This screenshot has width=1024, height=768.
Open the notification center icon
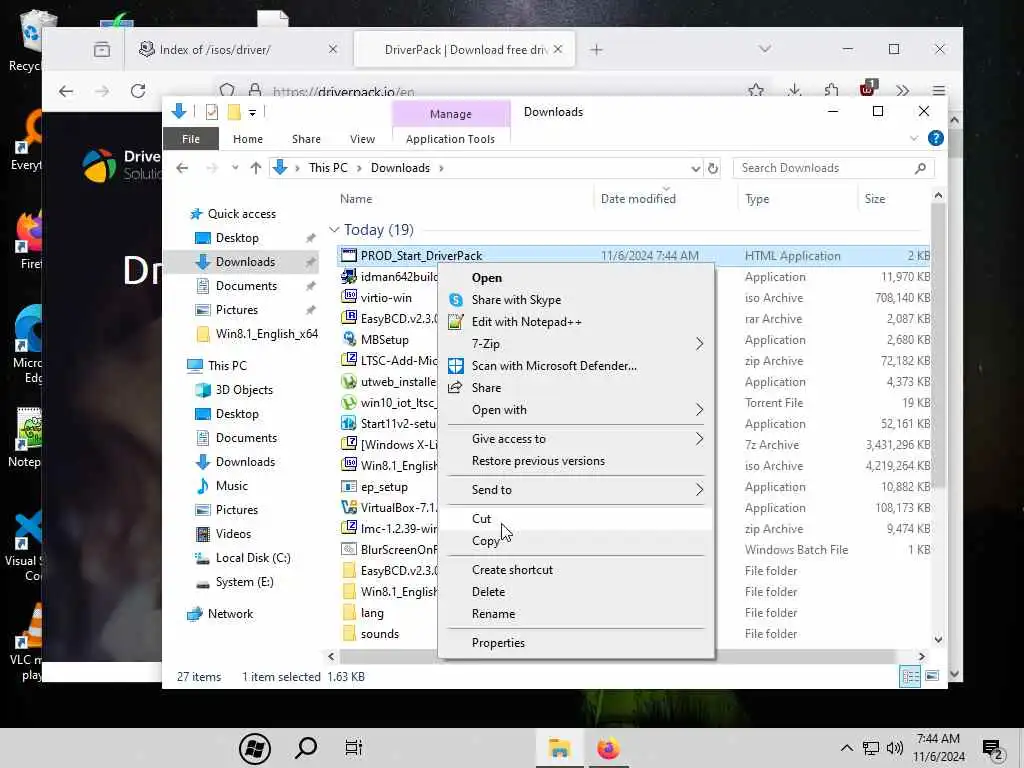pyautogui.click(x=993, y=750)
